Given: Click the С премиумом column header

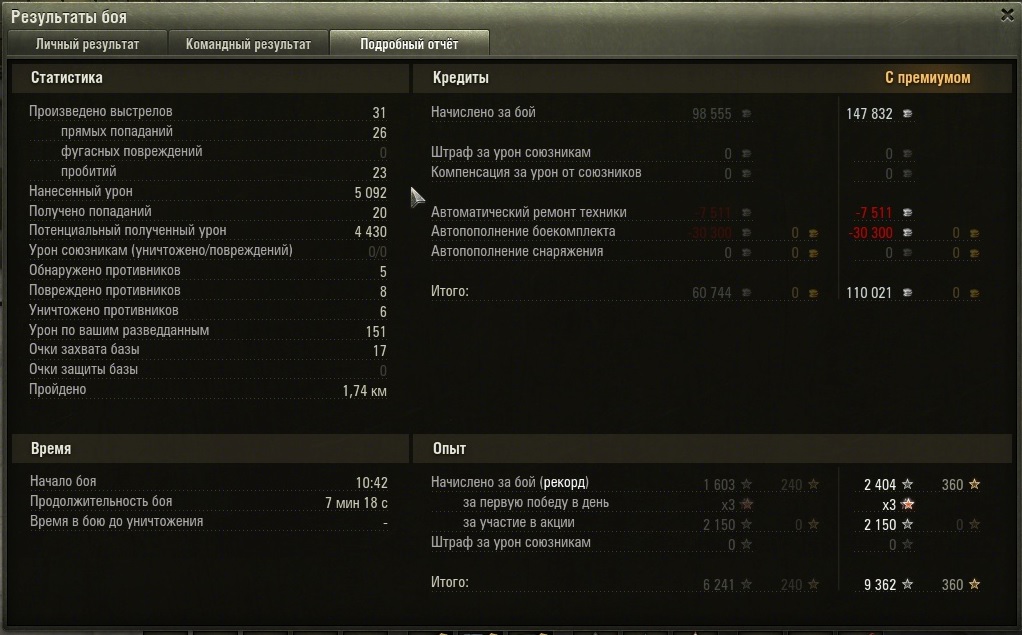Looking at the screenshot, I should click(927, 78).
